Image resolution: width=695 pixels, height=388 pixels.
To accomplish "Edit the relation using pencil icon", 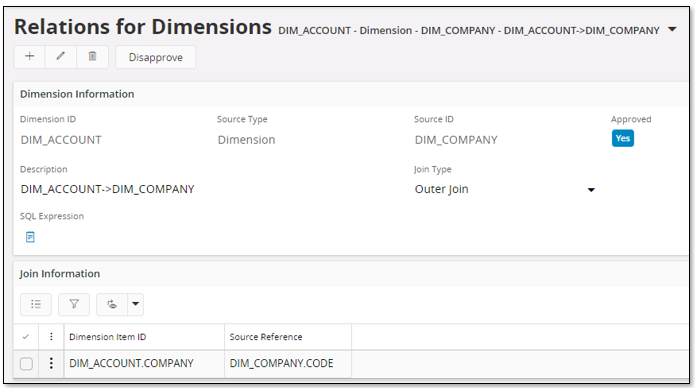I will [61, 57].
